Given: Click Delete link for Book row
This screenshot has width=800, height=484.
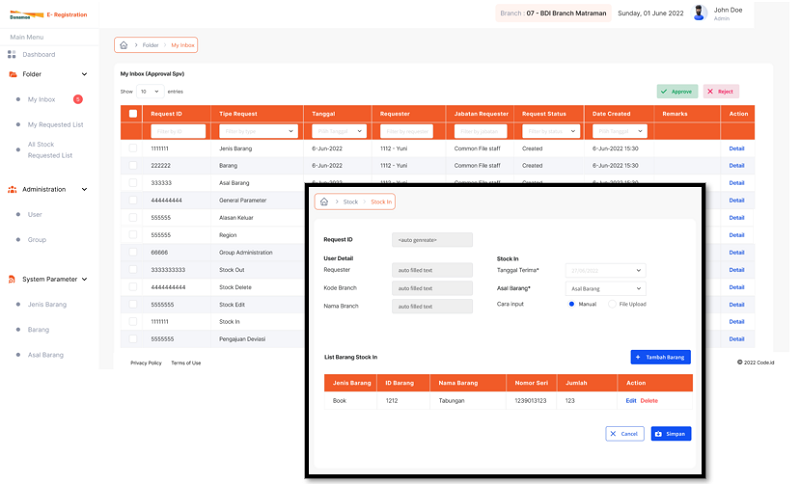Looking at the screenshot, I should click(x=649, y=400).
